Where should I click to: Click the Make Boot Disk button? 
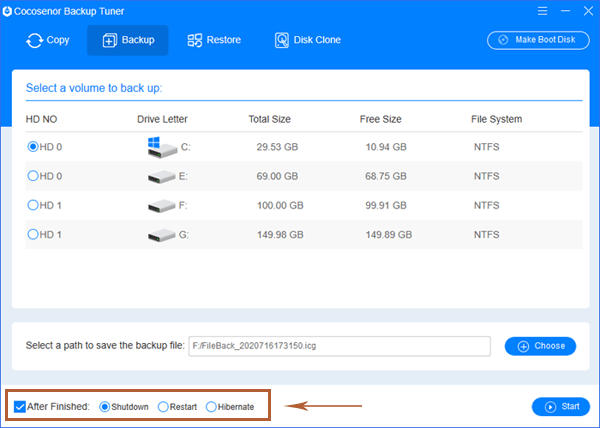538,40
